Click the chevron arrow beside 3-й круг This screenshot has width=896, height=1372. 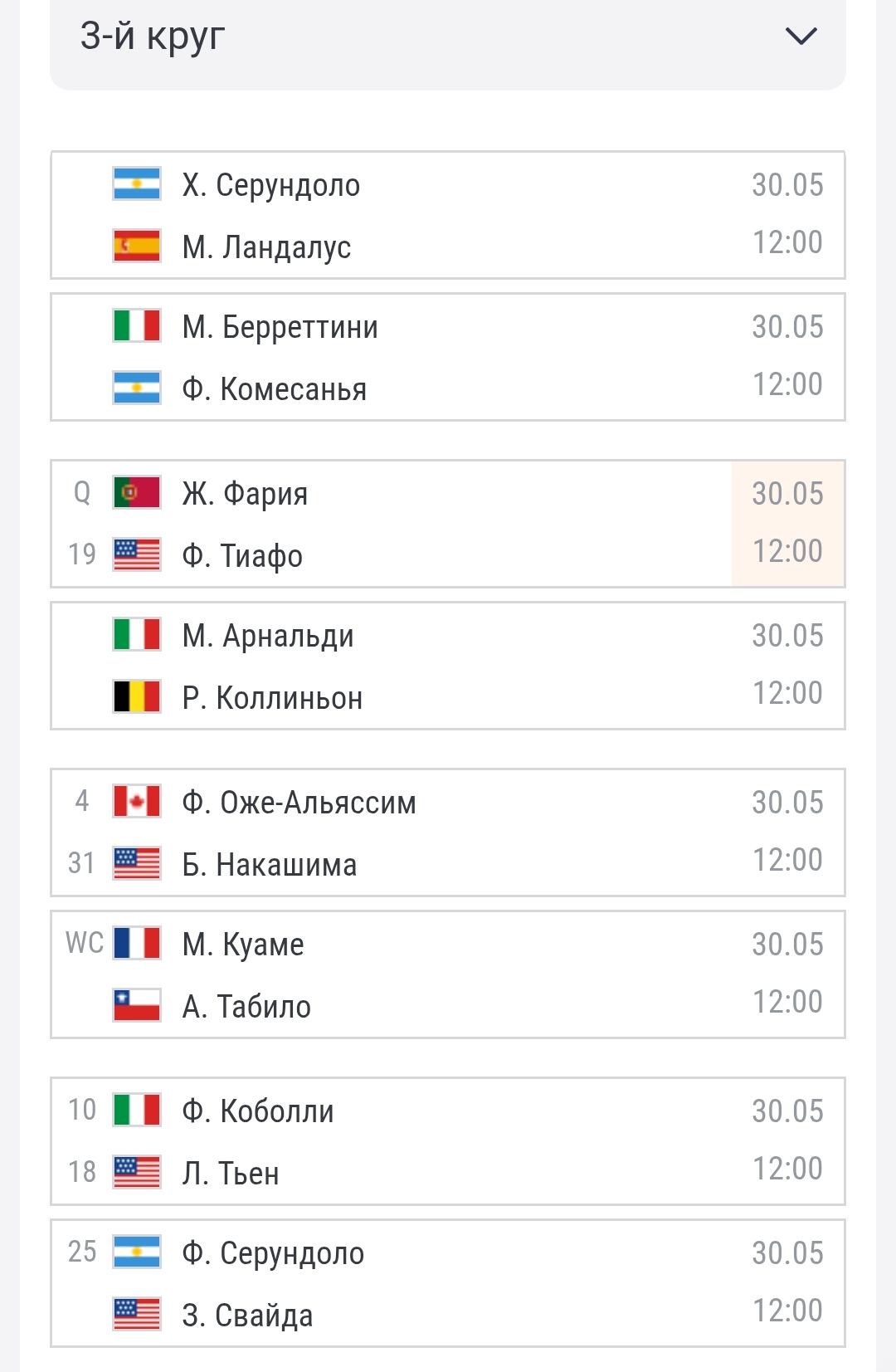pos(801,37)
